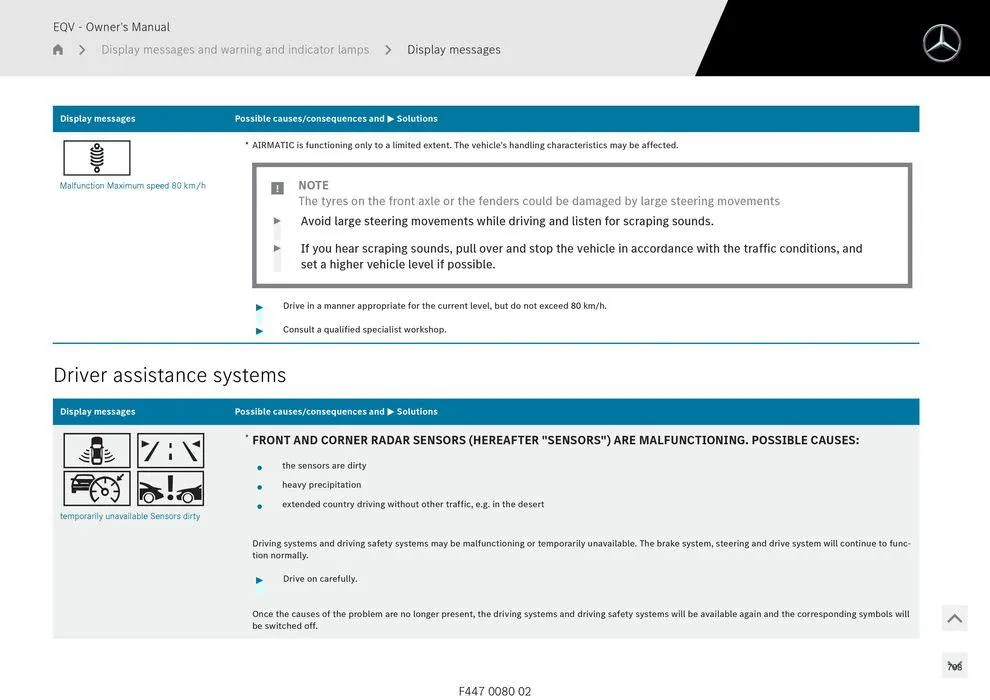The width and height of the screenshot is (990, 700).
Task: Click the 'Possible causes/consequences and Solutions' header
Action: 336,411
